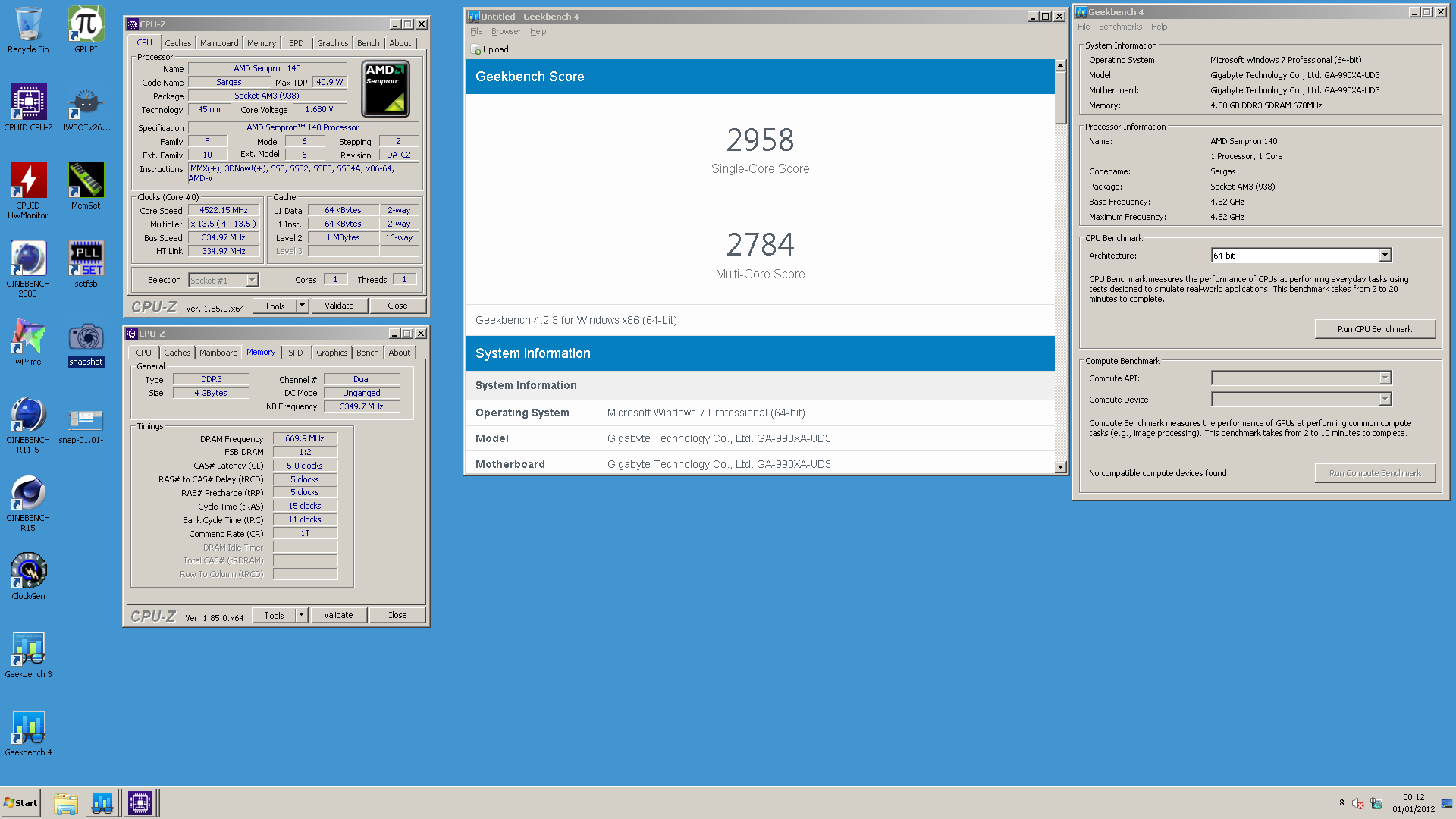1456x819 pixels.
Task: Open Bench tab in top CPU-Z
Action: (x=369, y=43)
